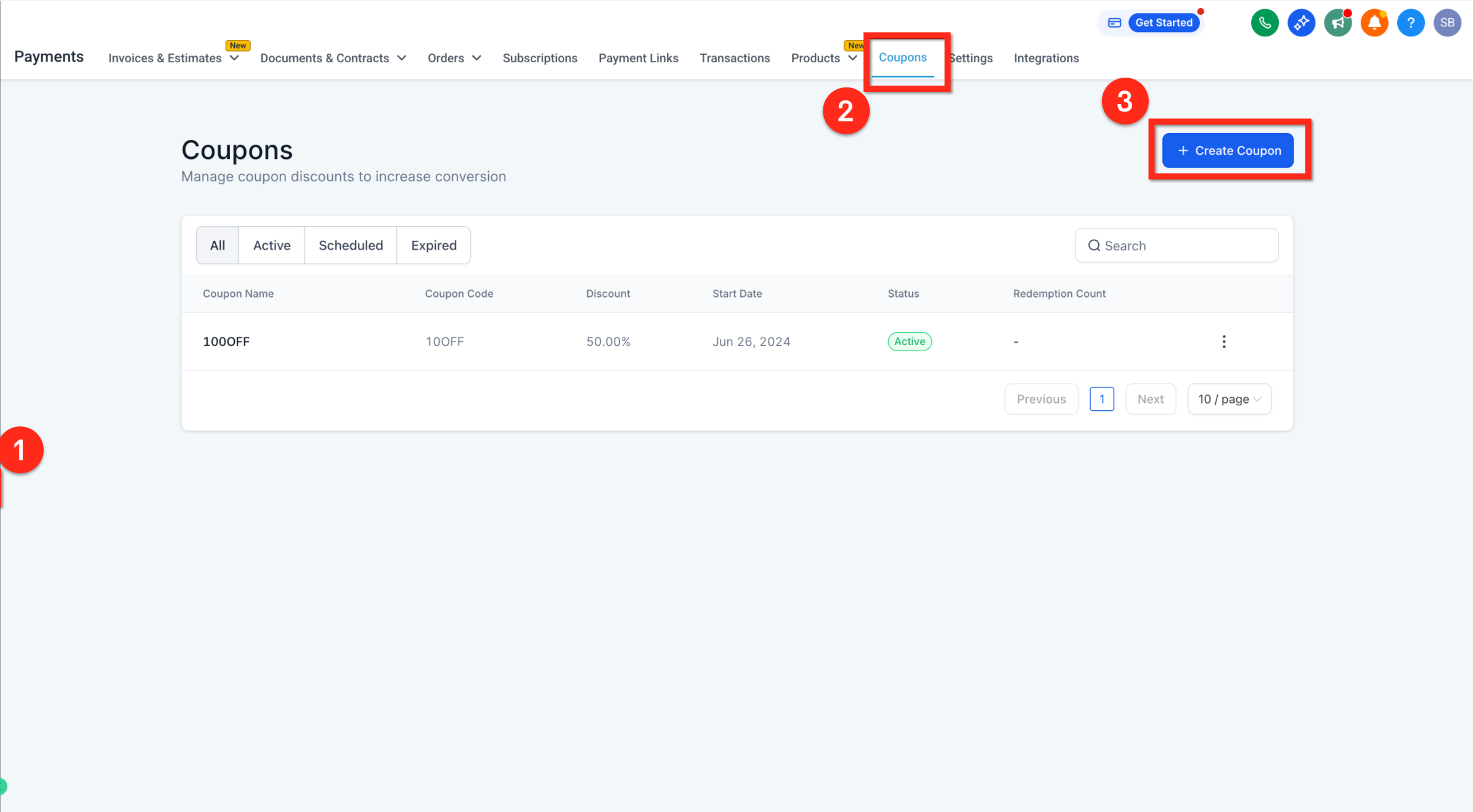
Task: Expand the Orders dropdown menu
Action: [454, 58]
